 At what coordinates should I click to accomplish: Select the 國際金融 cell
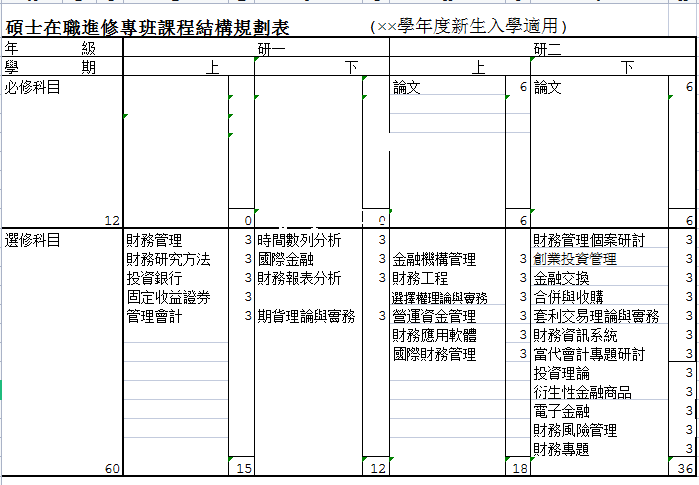pos(285,259)
